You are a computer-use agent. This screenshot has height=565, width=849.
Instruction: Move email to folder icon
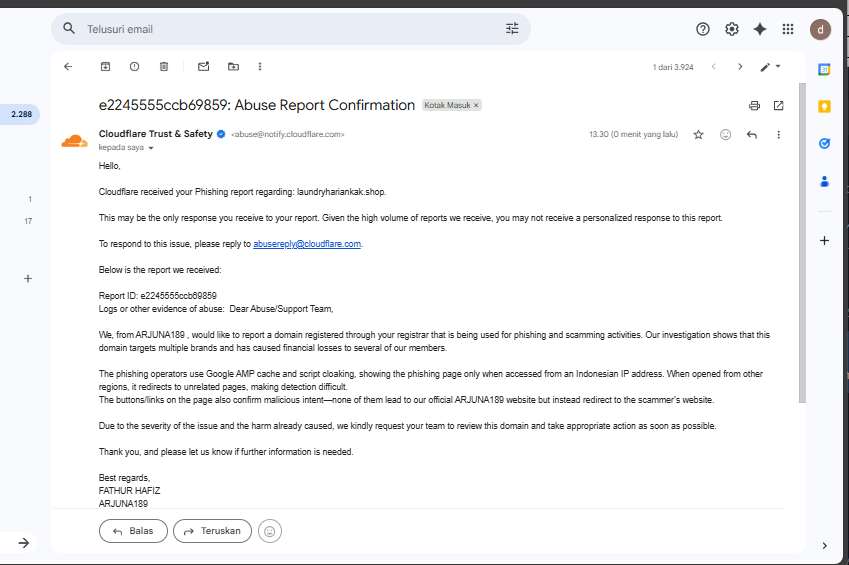pos(233,67)
